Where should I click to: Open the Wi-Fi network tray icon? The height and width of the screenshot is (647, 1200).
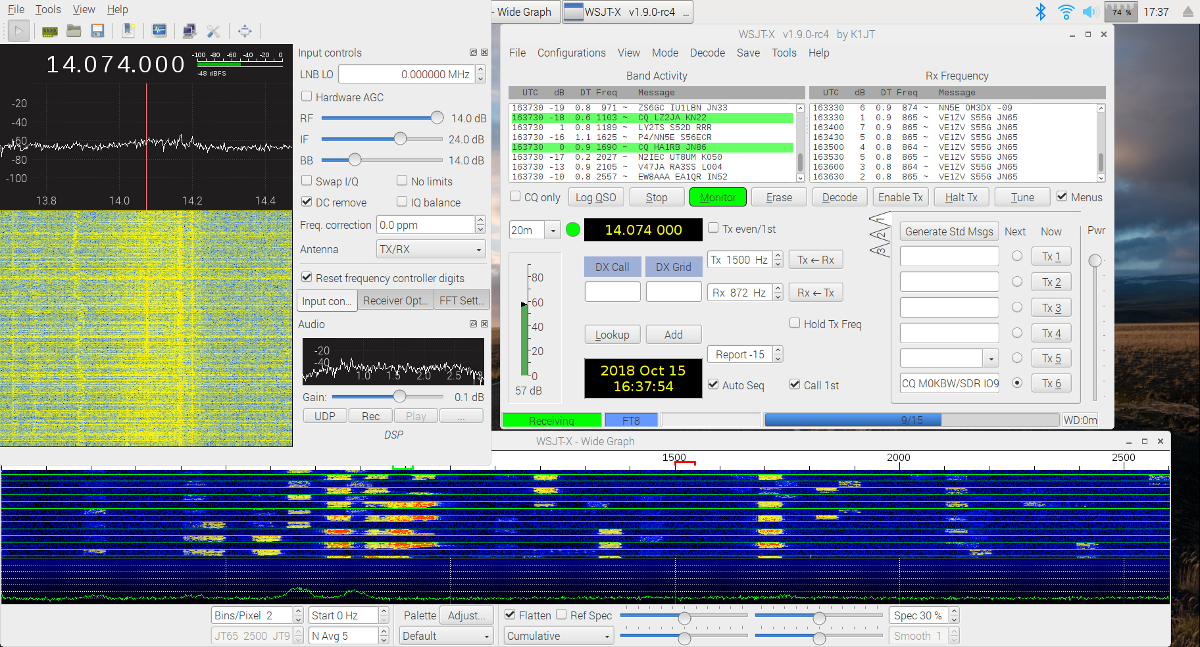tap(1066, 12)
